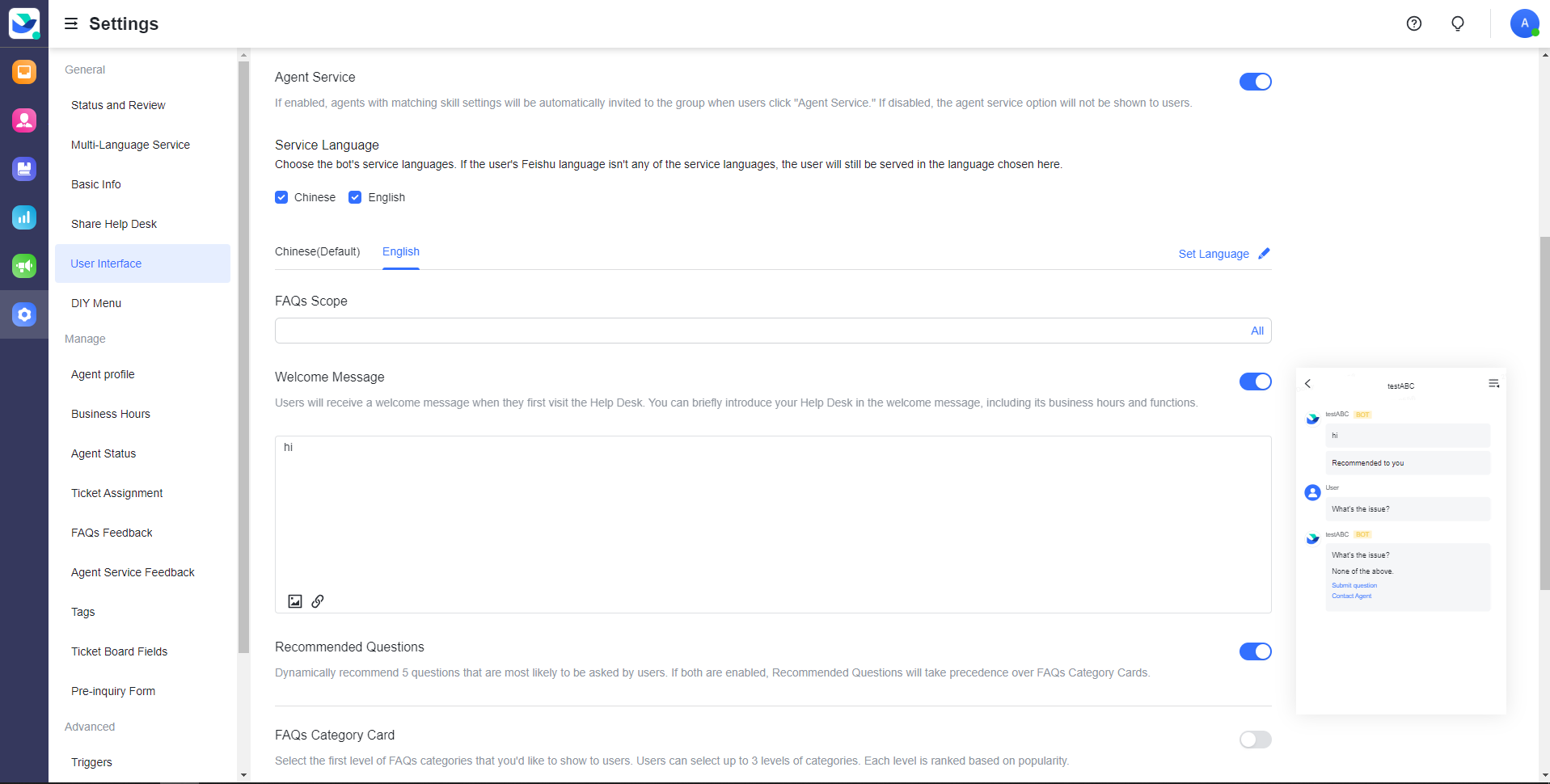Open the user avatar in the top right
The height and width of the screenshot is (784, 1550).
1523,23
